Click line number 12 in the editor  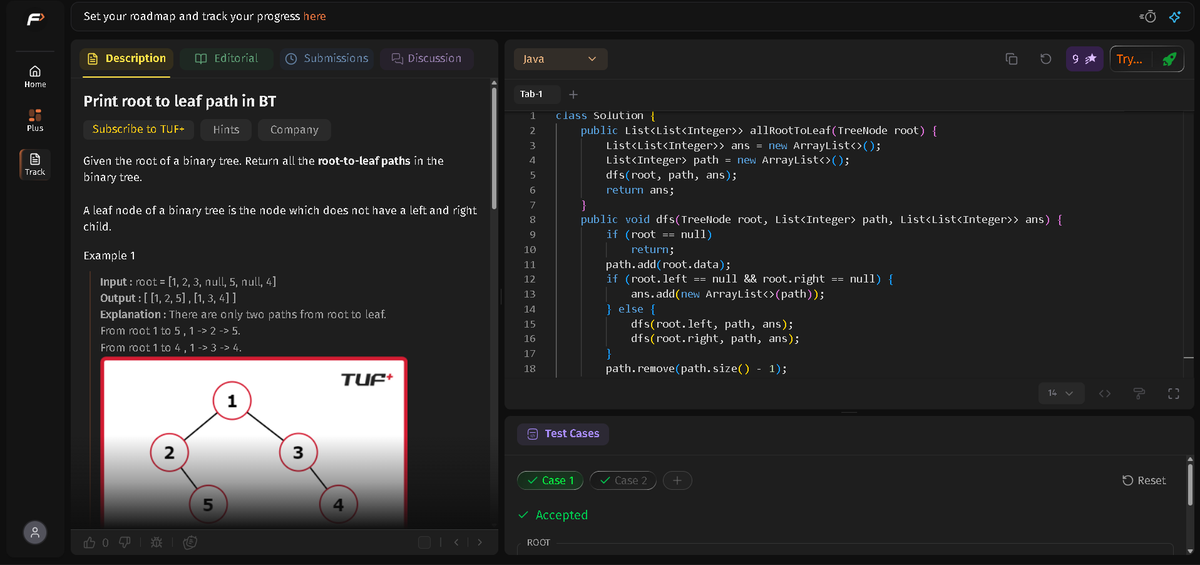[530, 279]
